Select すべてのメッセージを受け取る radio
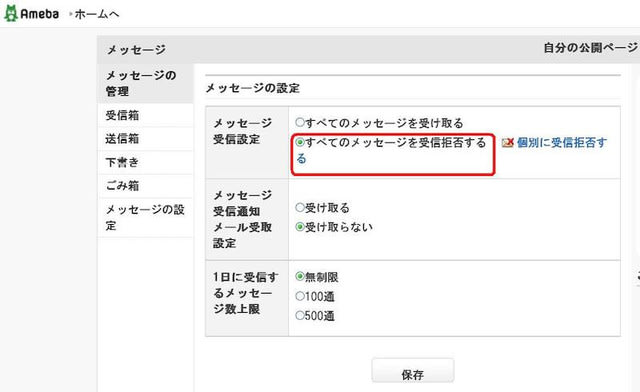This screenshot has width=640, height=392. 300,122
